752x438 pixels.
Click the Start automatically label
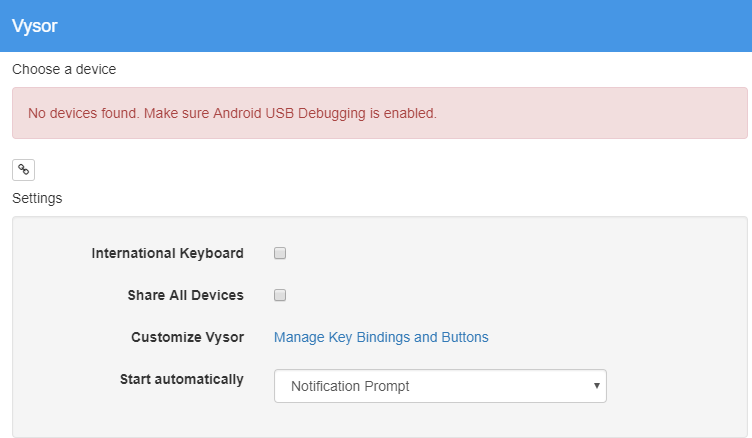pyautogui.click(x=182, y=379)
